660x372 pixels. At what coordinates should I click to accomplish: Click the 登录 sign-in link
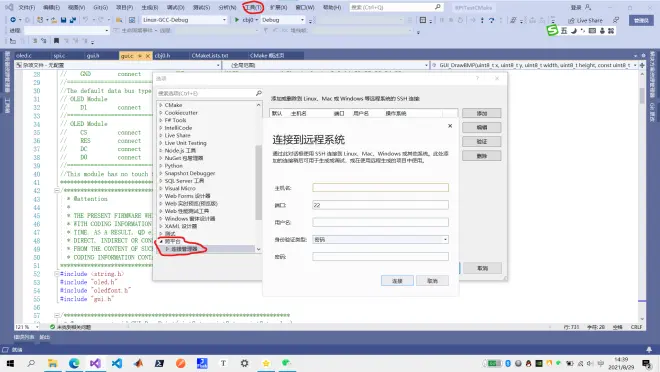tap(575, 8)
